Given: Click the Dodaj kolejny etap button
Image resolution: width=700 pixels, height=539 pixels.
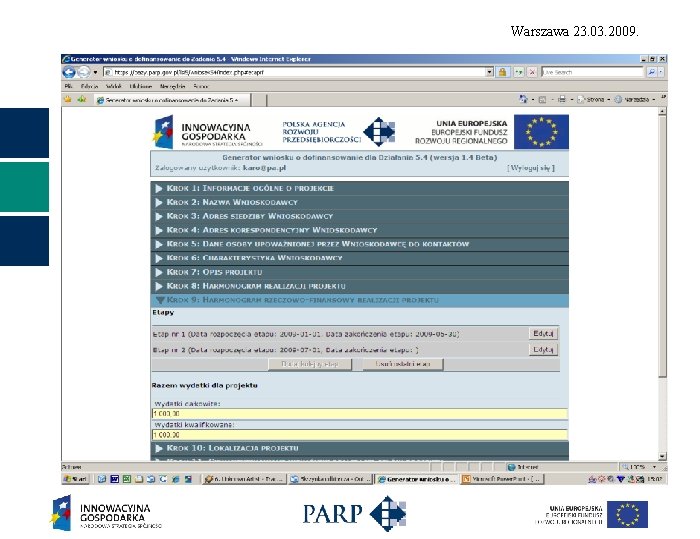Looking at the screenshot, I should tap(310, 364).
